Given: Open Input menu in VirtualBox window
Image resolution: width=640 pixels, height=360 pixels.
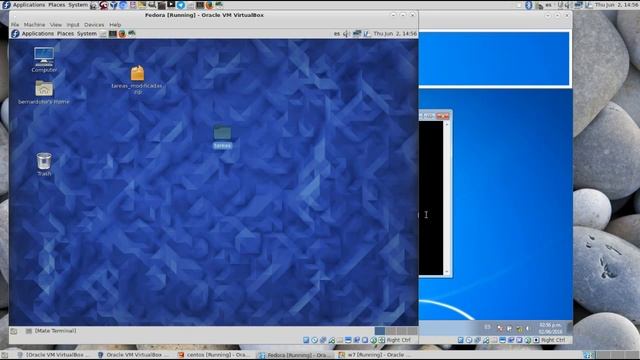Looking at the screenshot, I should tap(73, 24).
